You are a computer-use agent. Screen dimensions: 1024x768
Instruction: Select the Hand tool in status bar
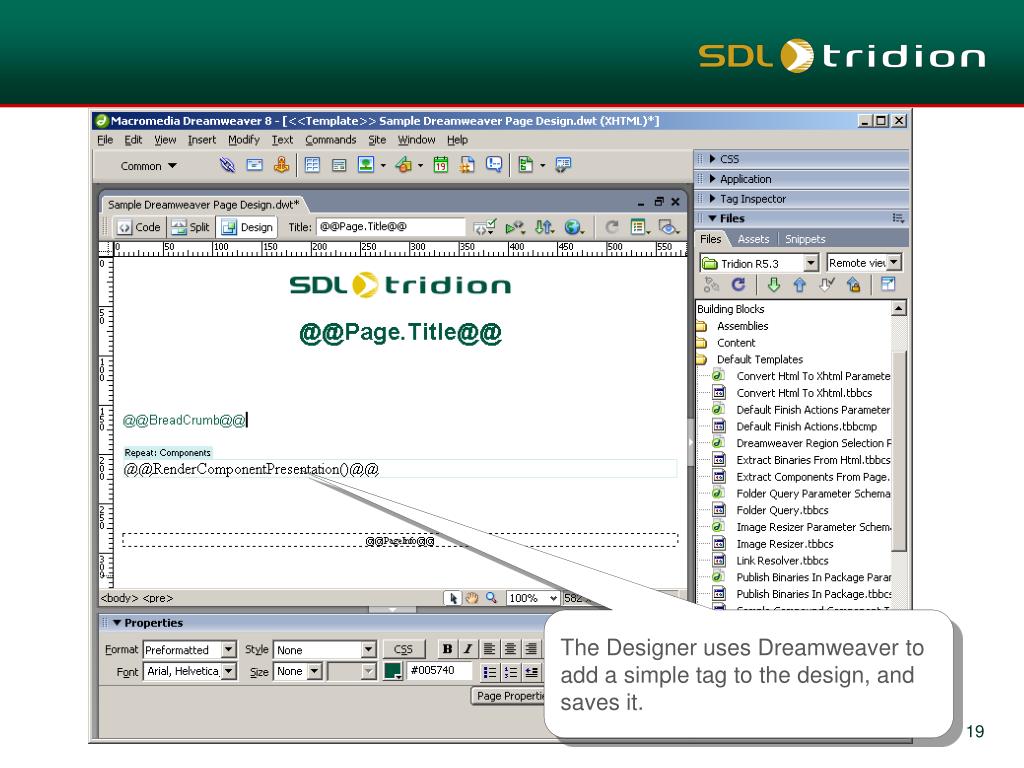click(x=472, y=598)
